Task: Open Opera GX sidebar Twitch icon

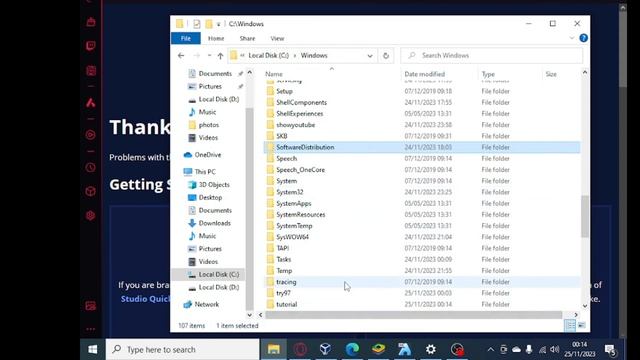Action: click(91, 46)
